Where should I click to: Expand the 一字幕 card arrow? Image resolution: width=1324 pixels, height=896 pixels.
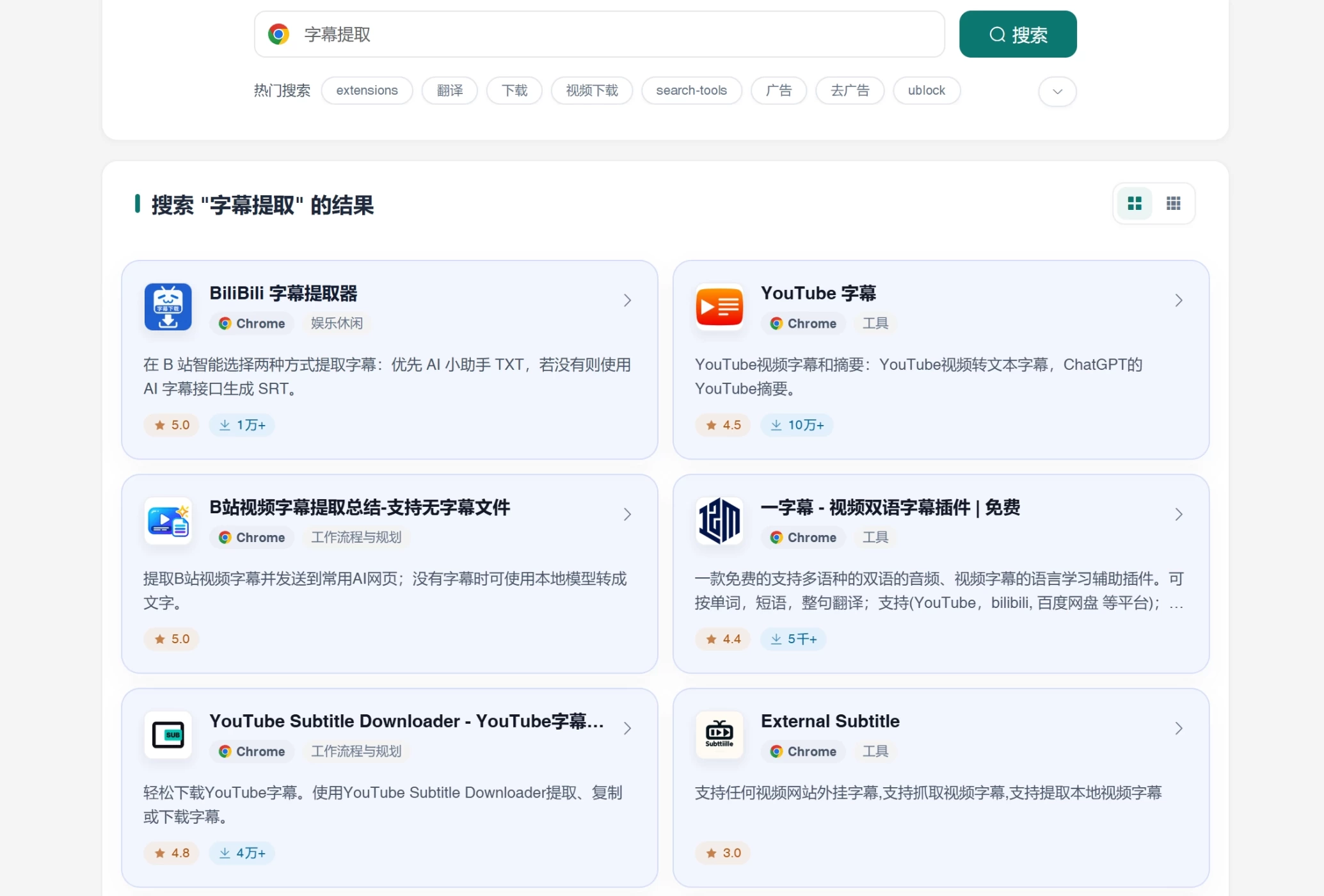[1179, 515]
